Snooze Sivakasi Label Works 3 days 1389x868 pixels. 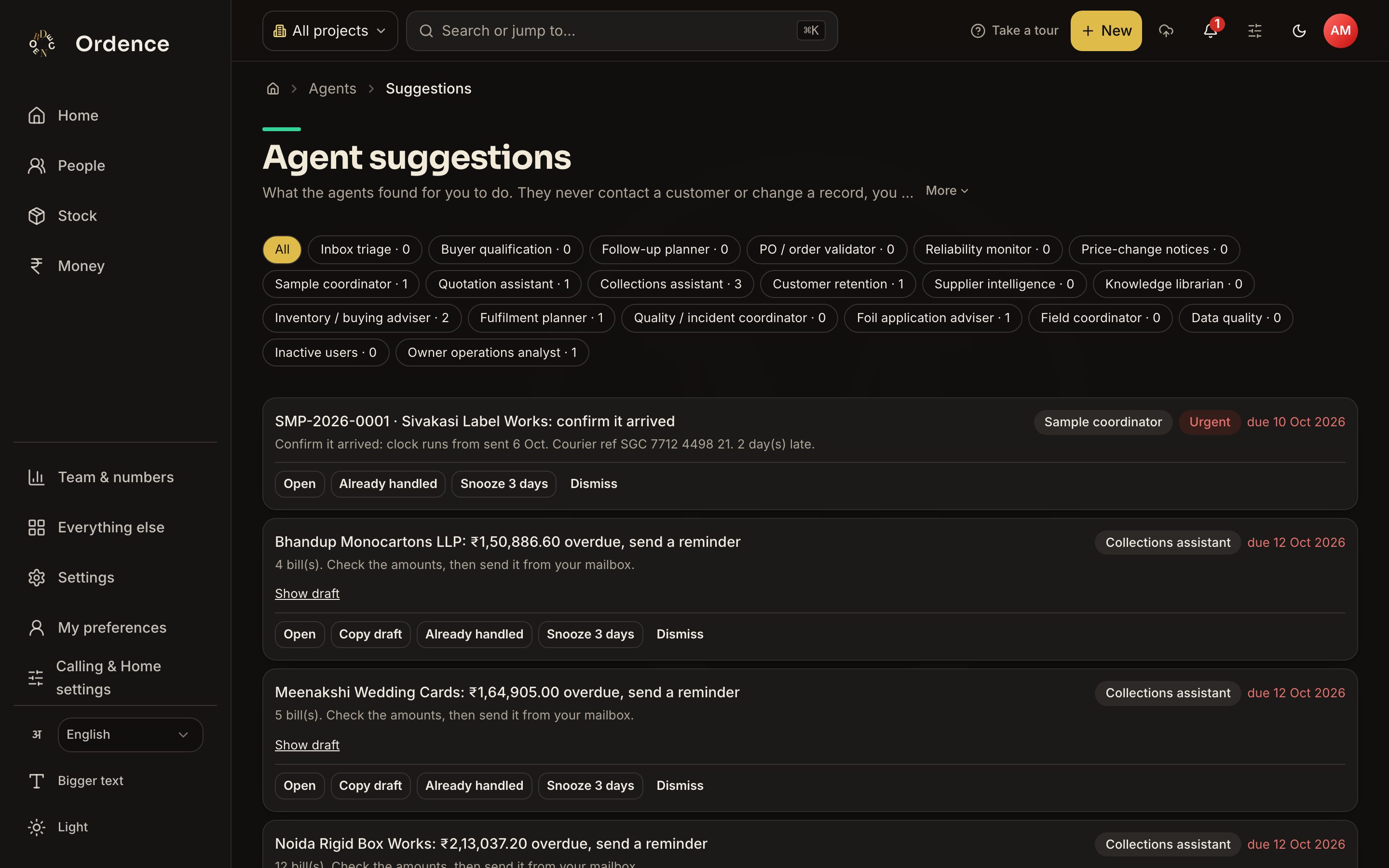click(x=504, y=483)
